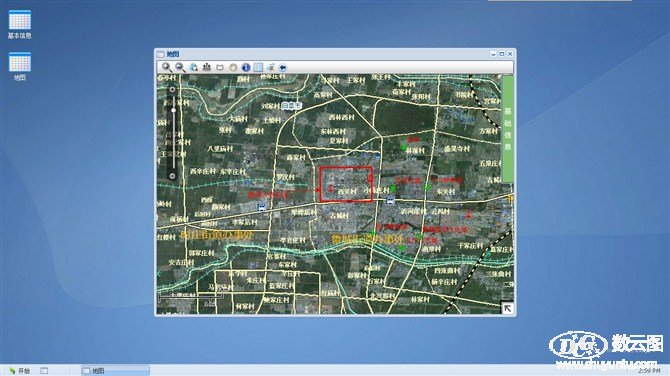Viewport: 670px width, 376px height.
Task: Select the rectangle selection tool icon
Action: point(220,67)
